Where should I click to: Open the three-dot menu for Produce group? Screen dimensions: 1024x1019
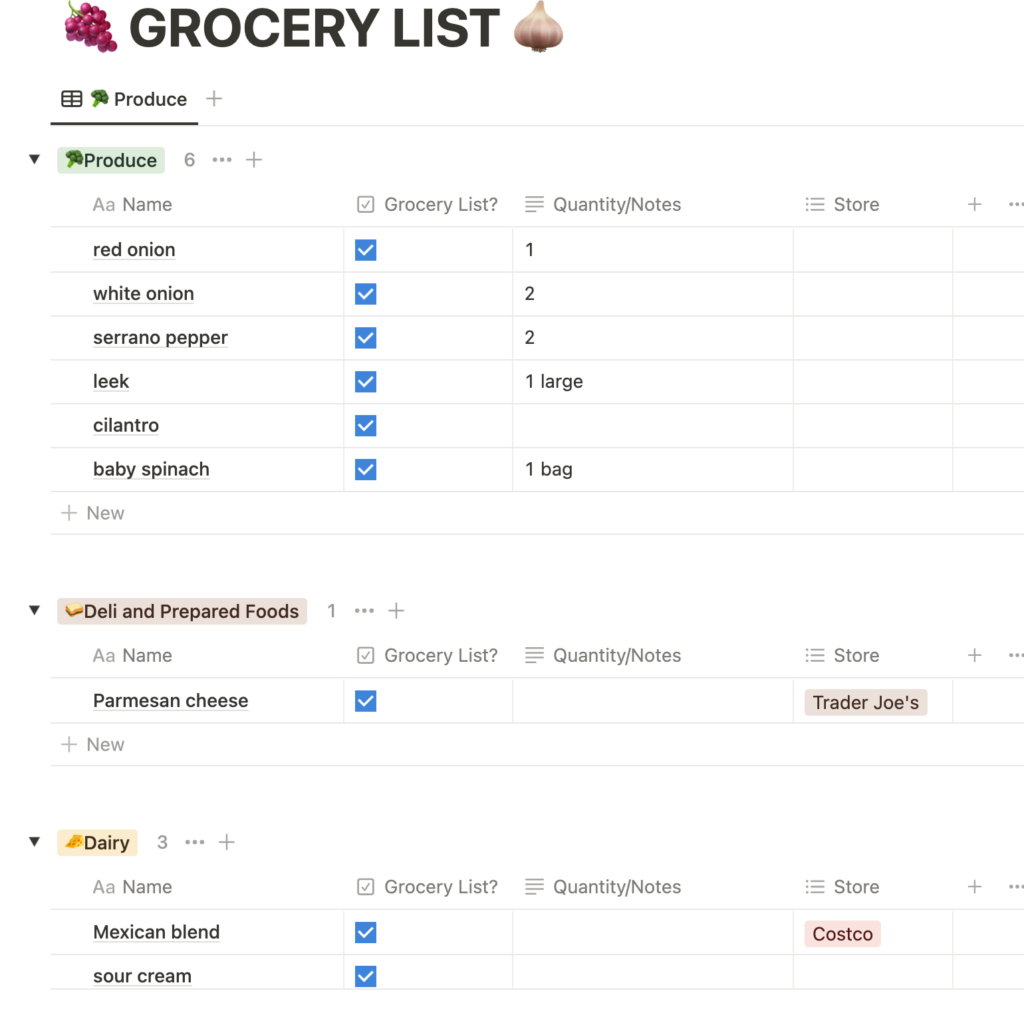(222, 160)
